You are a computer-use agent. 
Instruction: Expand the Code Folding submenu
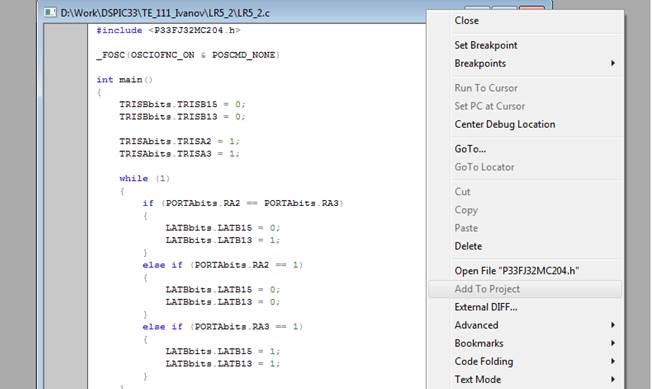526,362
